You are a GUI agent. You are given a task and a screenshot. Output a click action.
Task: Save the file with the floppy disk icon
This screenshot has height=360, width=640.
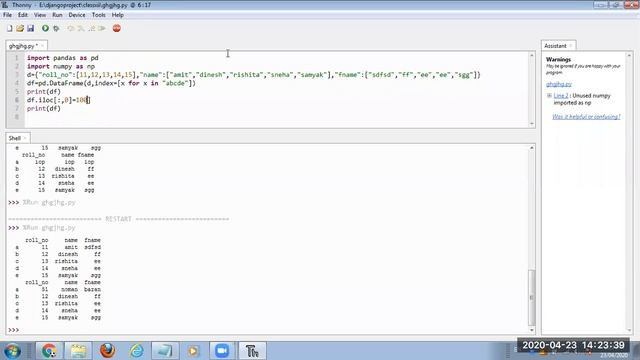click(x=31, y=28)
